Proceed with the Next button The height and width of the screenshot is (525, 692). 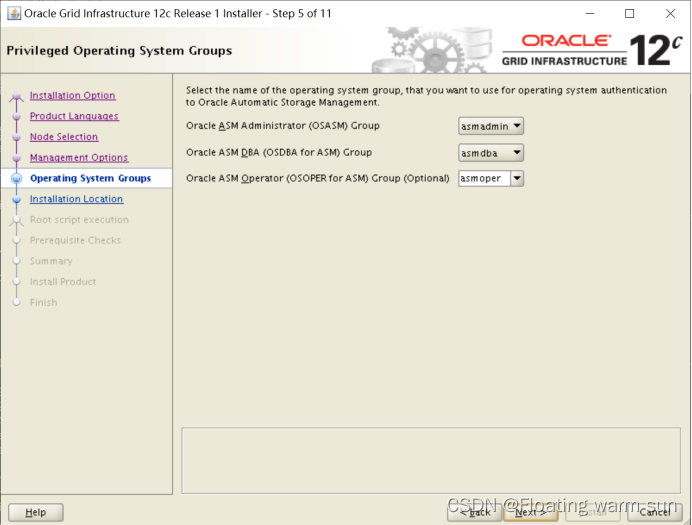pos(530,512)
